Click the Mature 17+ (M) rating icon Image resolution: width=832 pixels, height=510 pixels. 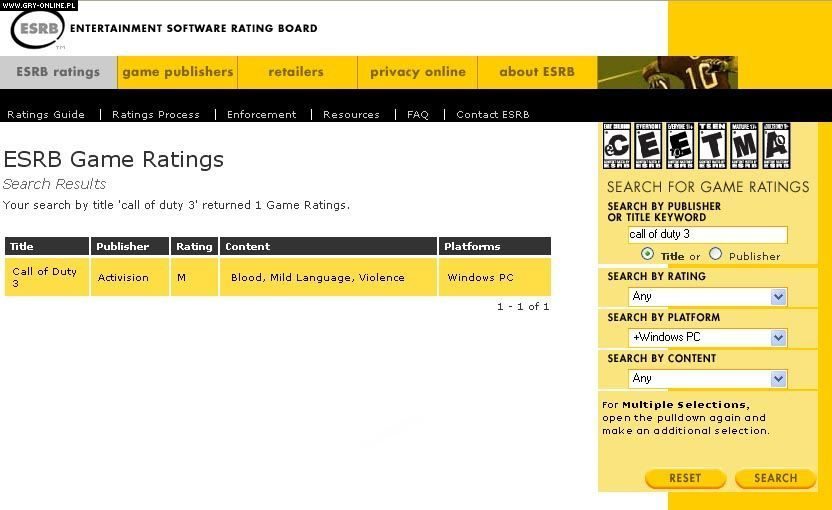[x=744, y=146]
